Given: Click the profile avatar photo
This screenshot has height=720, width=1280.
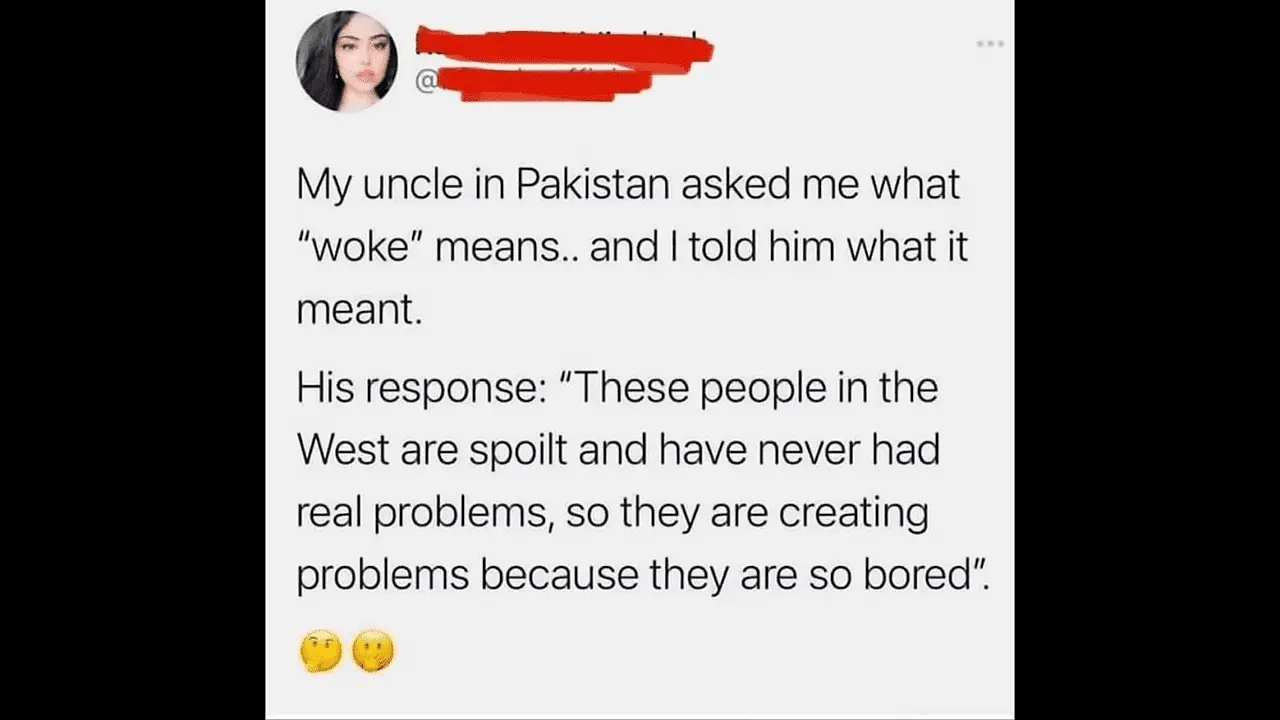Looking at the screenshot, I should click(x=346, y=61).
